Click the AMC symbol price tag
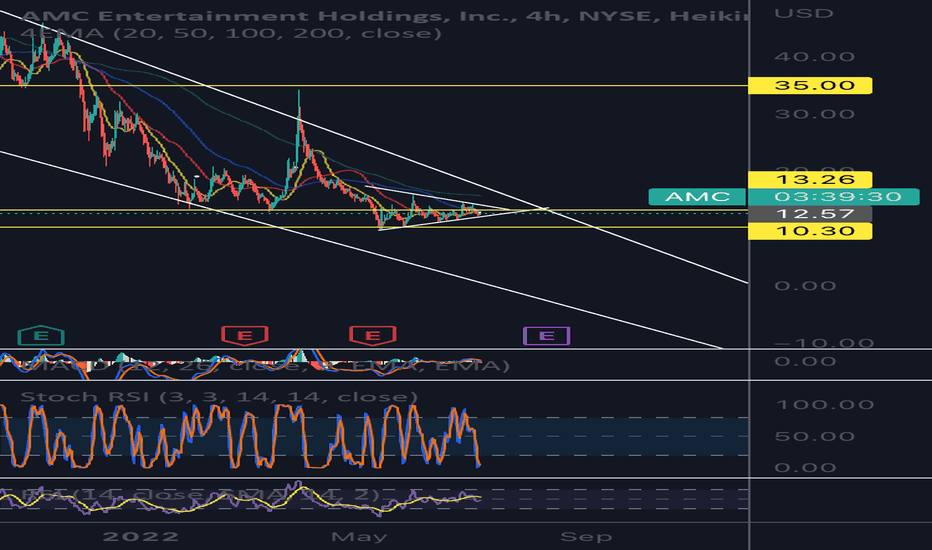 pyautogui.click(x=697, y=197)
